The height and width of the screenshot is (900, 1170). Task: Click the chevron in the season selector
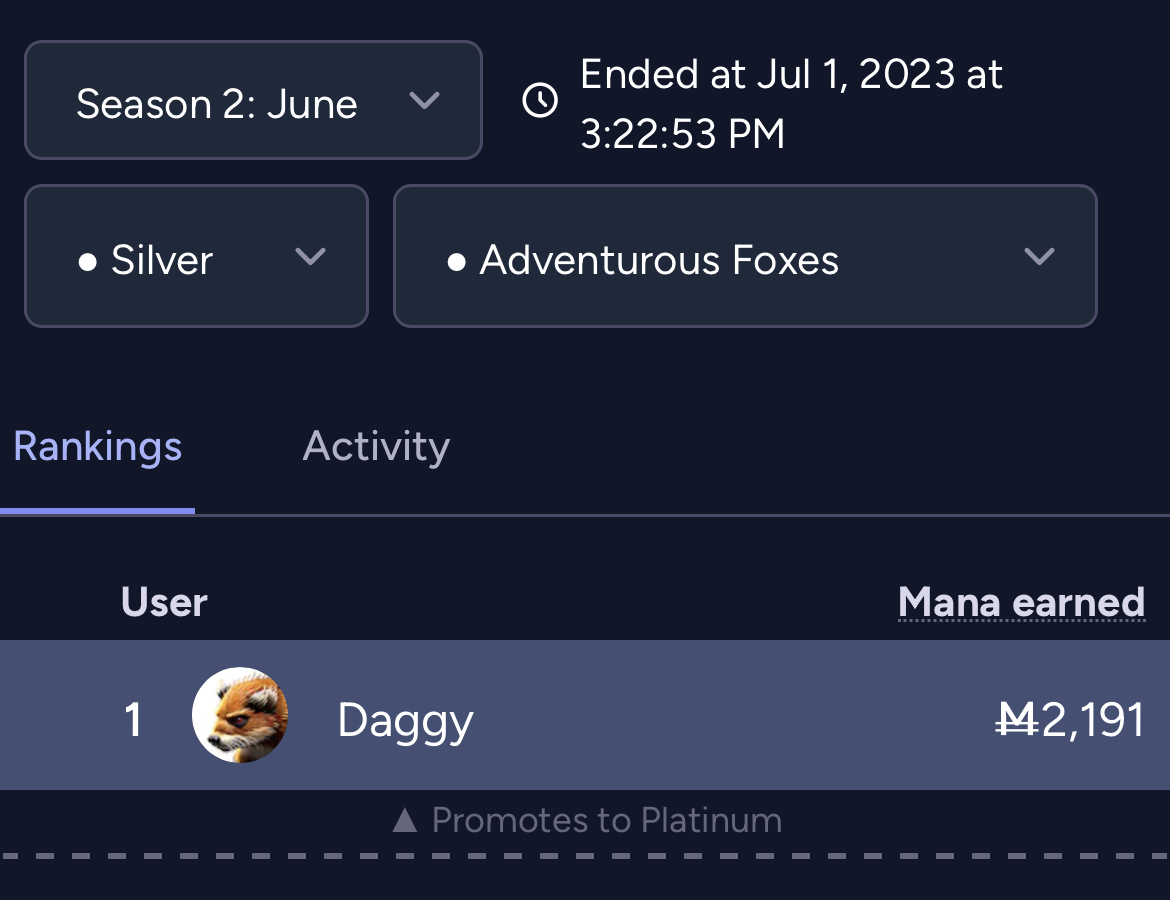pos(425,100)
